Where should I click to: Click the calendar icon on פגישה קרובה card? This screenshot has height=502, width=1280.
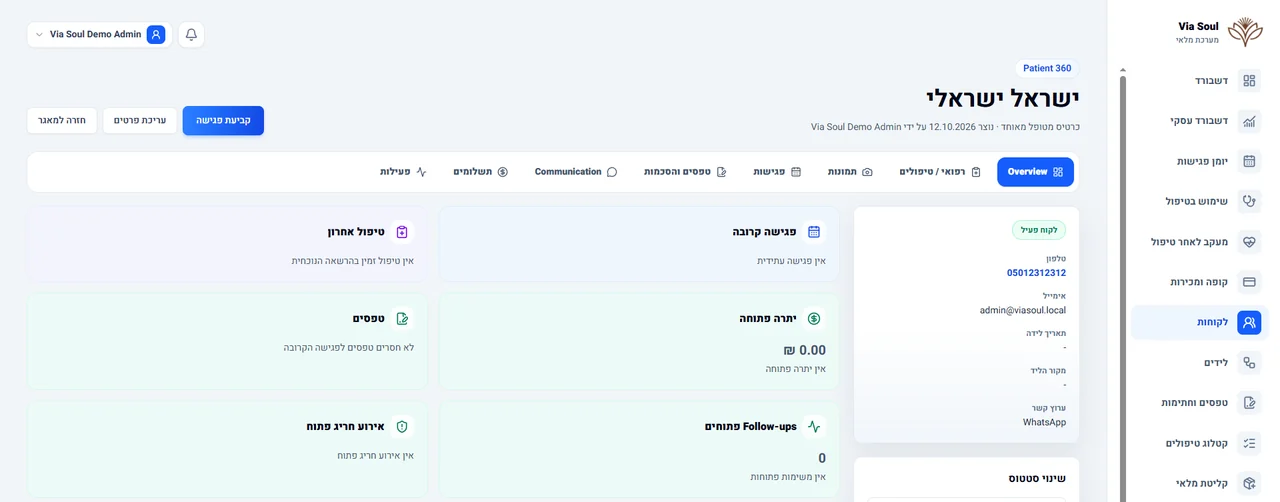(x=814, y=232)
